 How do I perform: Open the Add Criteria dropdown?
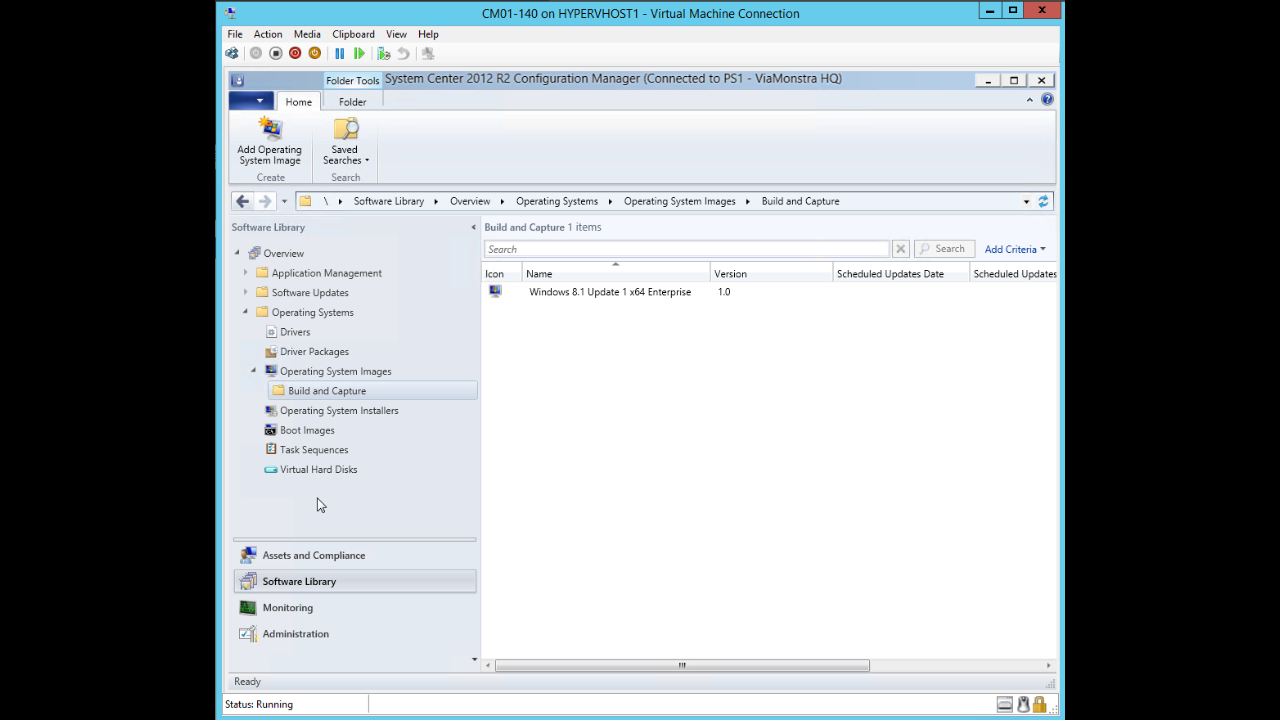(x=1014, y=249)
